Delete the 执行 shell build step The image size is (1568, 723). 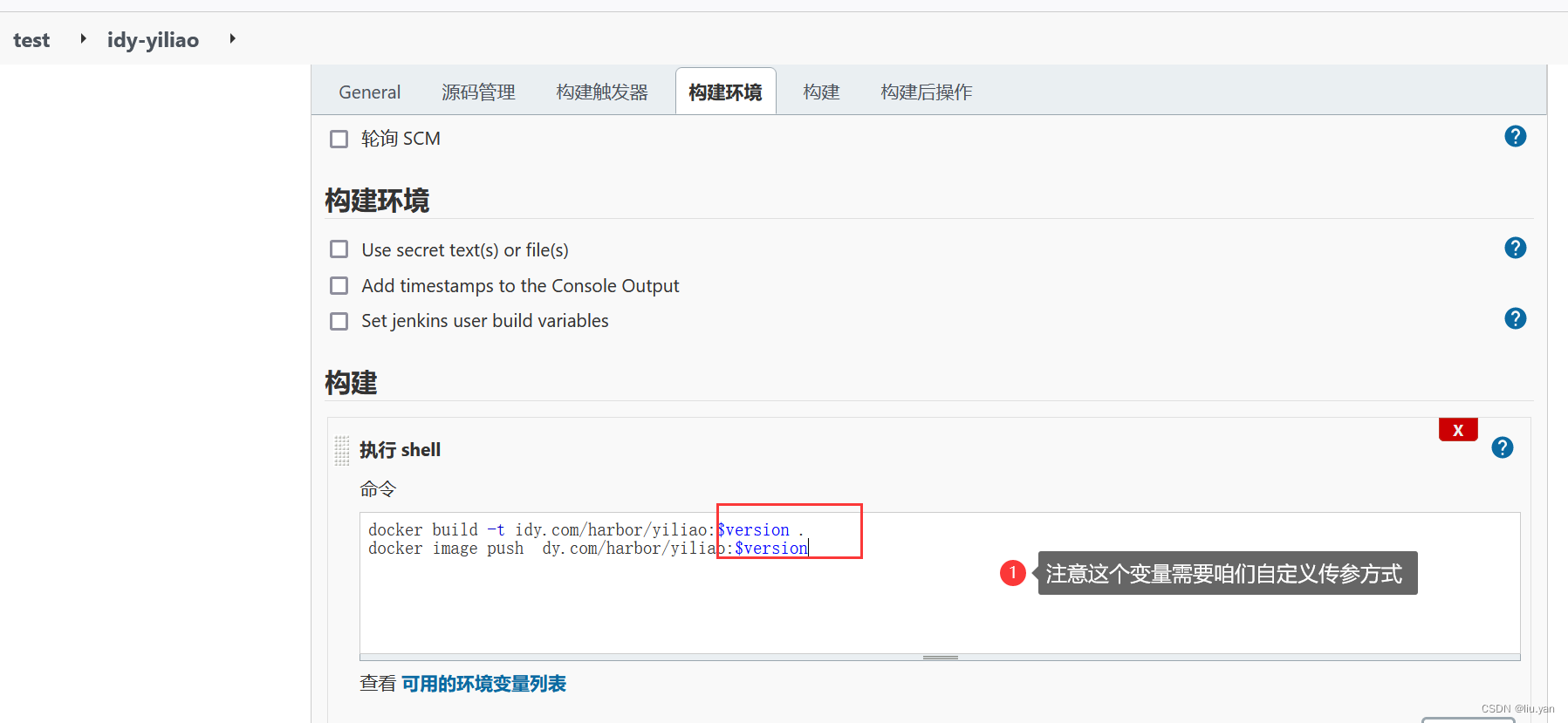(1457, 429)
